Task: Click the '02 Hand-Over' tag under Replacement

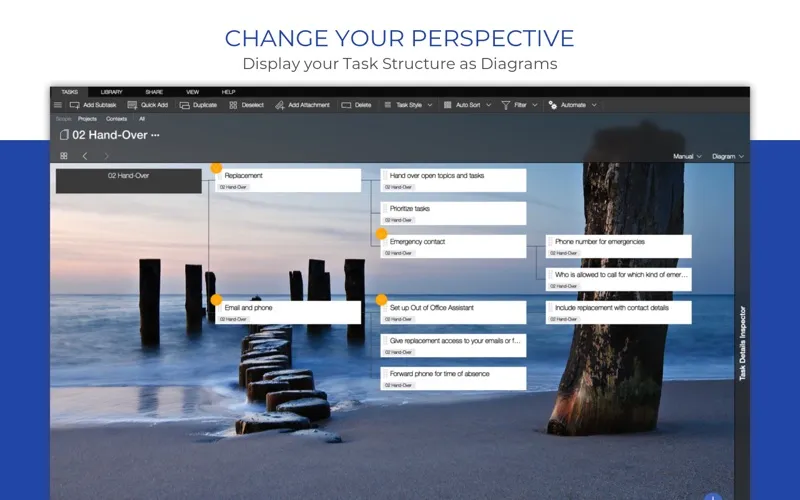Action: tap(233, 187)
